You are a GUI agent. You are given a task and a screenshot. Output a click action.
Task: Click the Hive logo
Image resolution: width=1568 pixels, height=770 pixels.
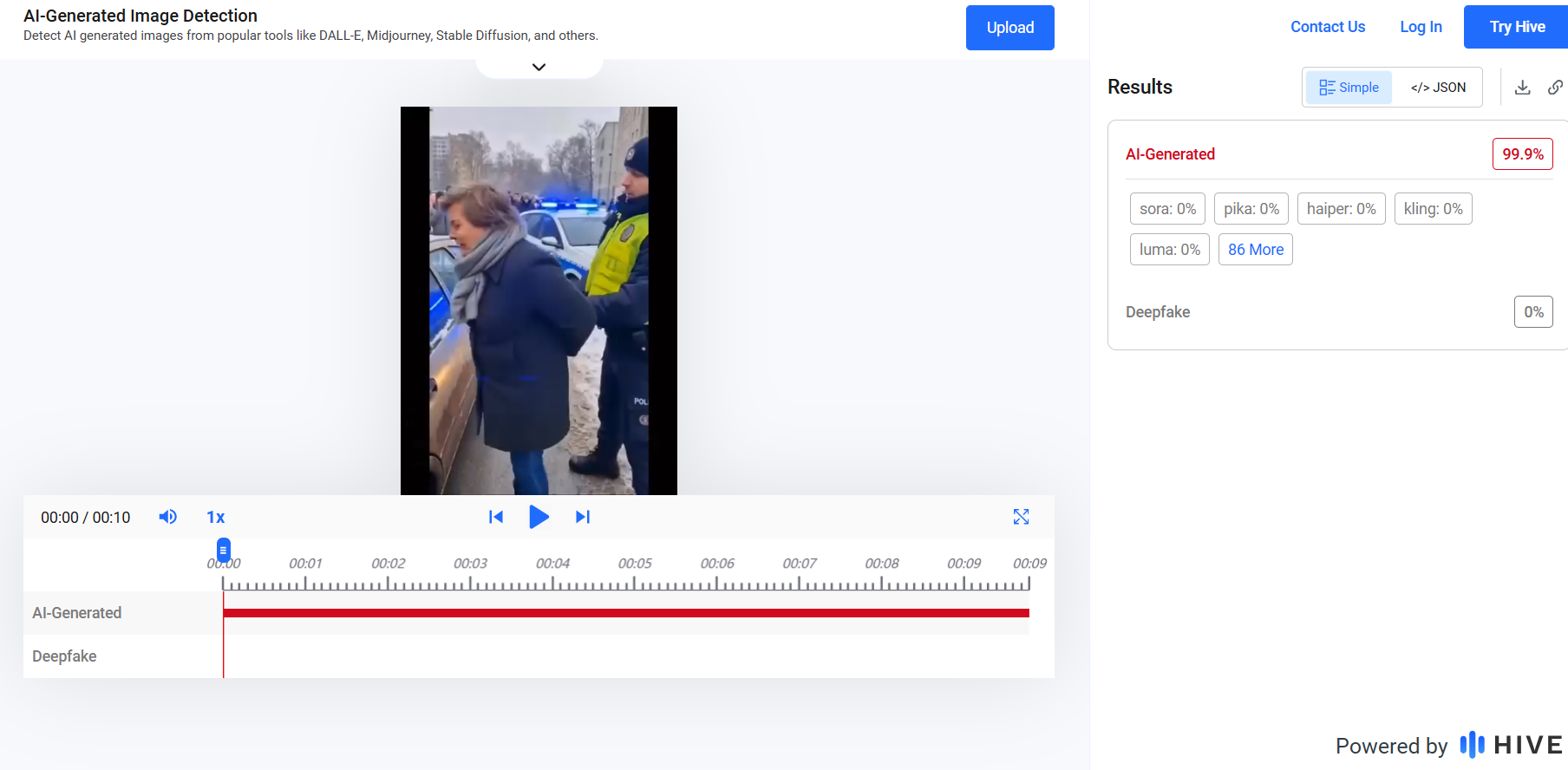click(x=1512, y=745)
